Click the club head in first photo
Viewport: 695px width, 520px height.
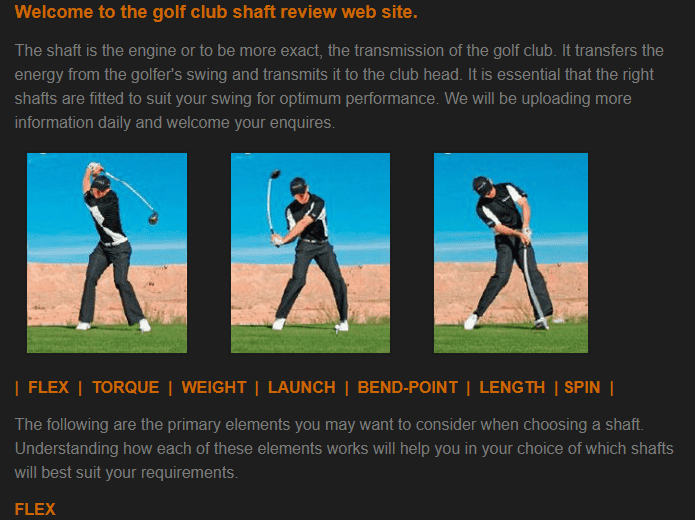(x=153, y=218)
